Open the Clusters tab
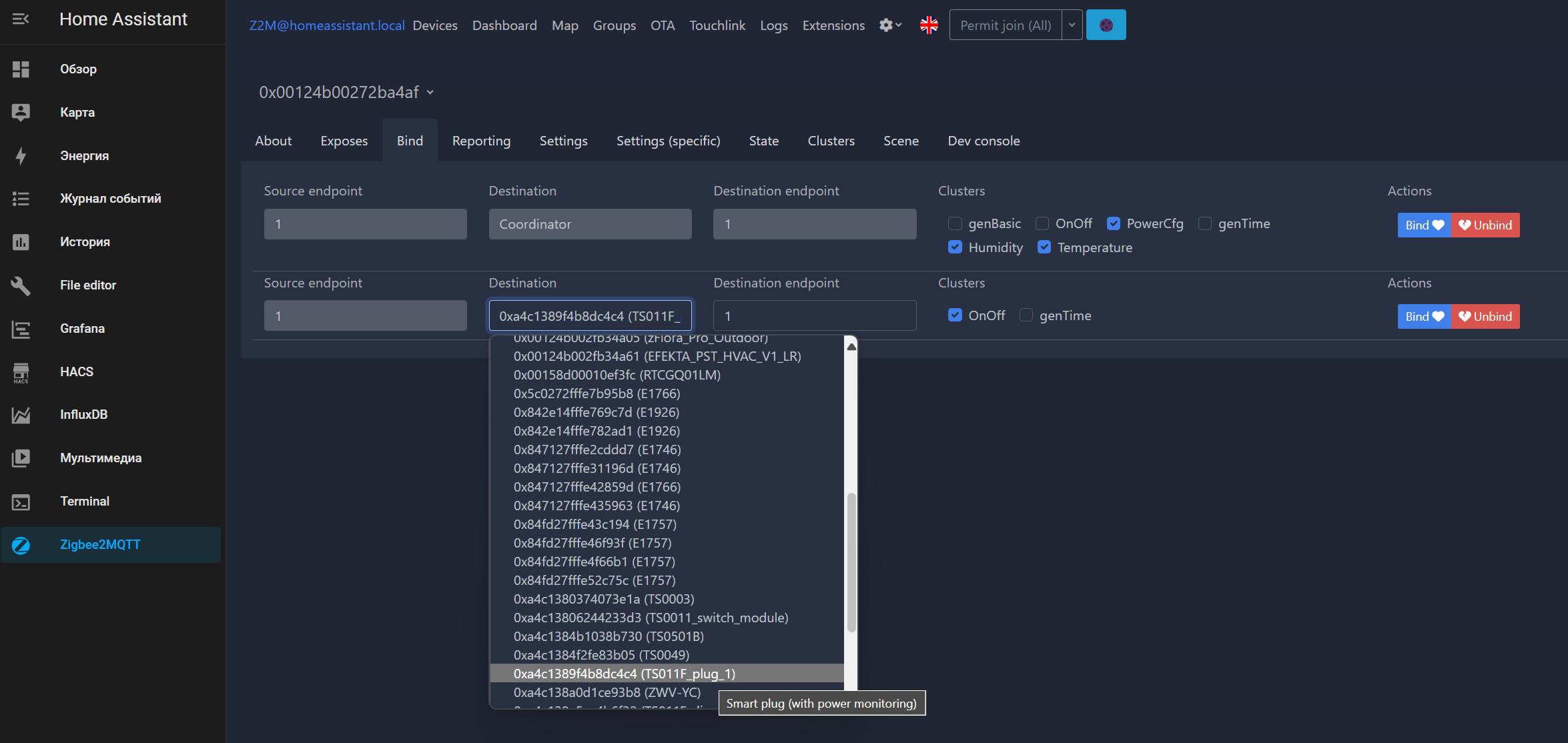 (831, 141)
